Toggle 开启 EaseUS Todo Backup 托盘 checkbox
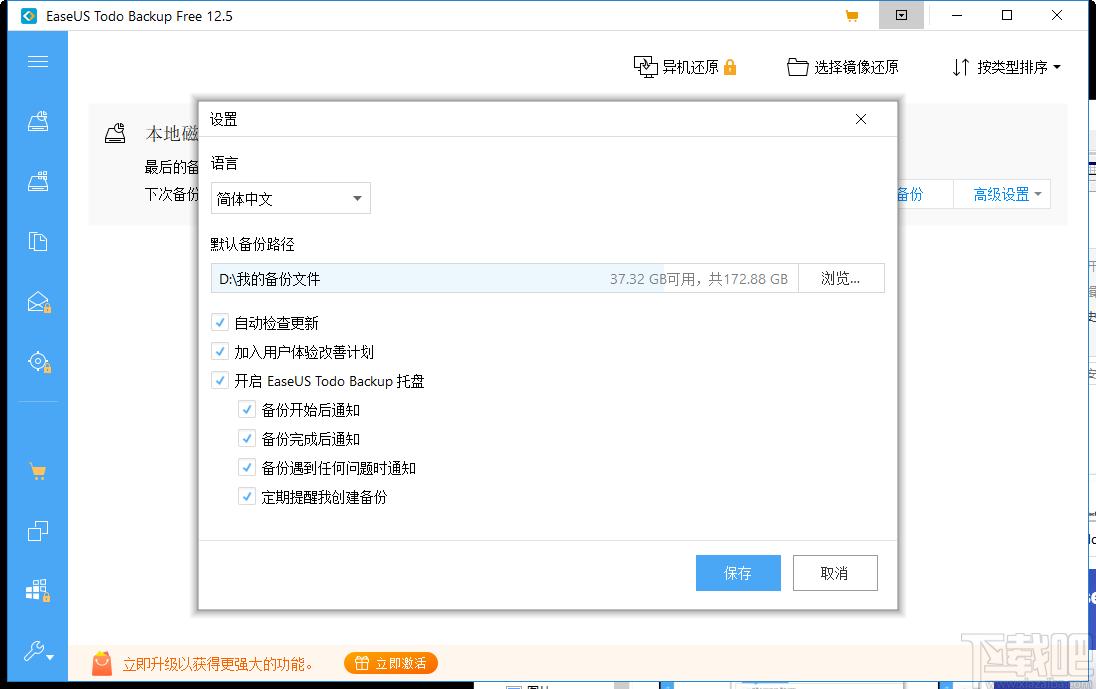Image resolution: width=1096 pixels, height=689 pixels. (x=220, y=380)
